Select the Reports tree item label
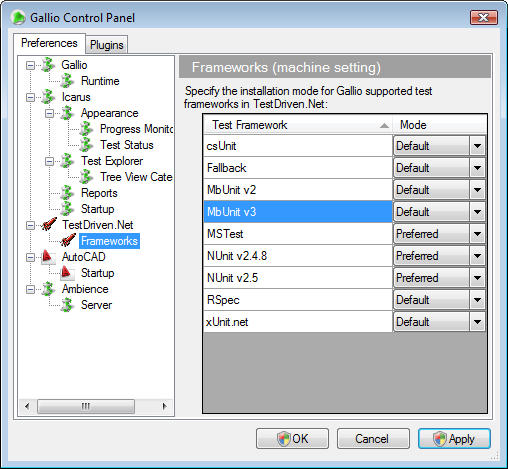 click(x=99, y=193)
